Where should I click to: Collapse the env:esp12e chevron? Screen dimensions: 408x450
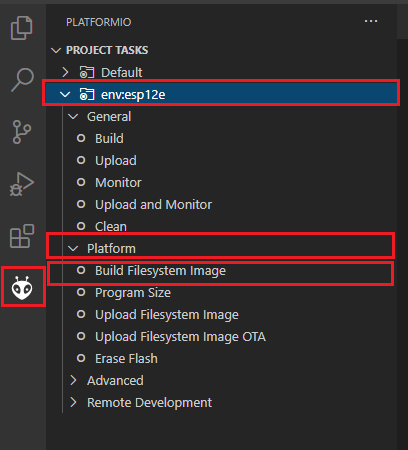coord(65,95)
